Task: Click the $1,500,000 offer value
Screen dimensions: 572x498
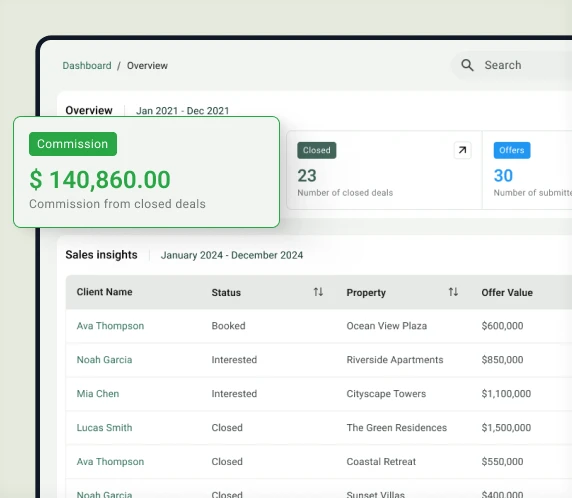Action: [x=506, y=428]
